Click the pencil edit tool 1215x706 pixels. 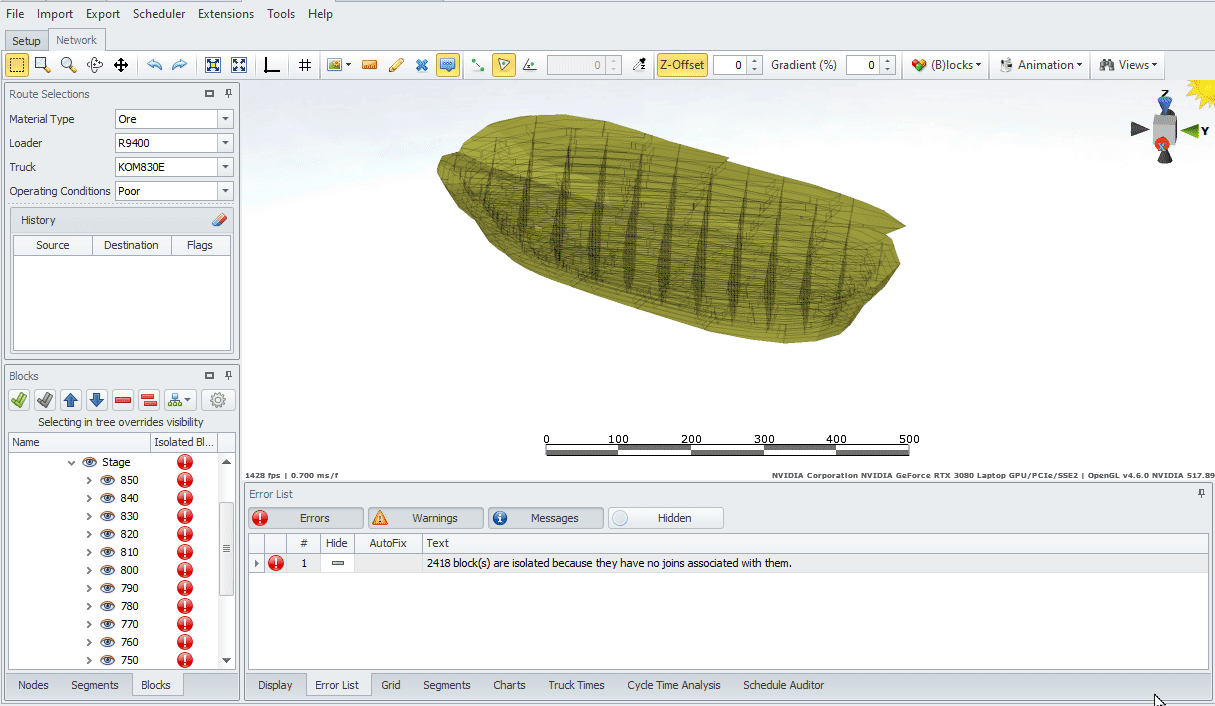[x=396, y=65]
